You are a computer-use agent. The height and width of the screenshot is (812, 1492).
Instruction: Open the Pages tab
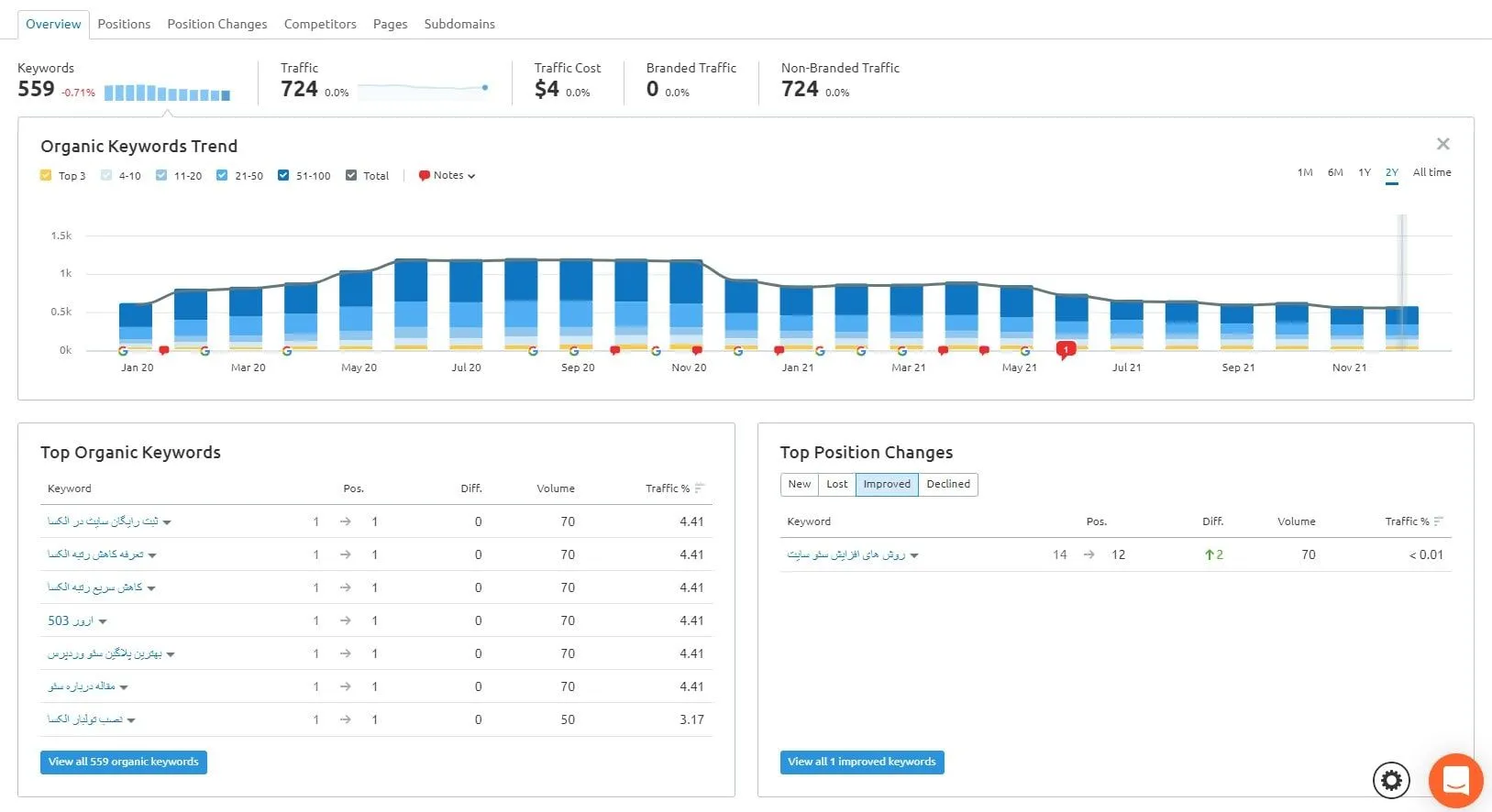click(x=390, y=24)
